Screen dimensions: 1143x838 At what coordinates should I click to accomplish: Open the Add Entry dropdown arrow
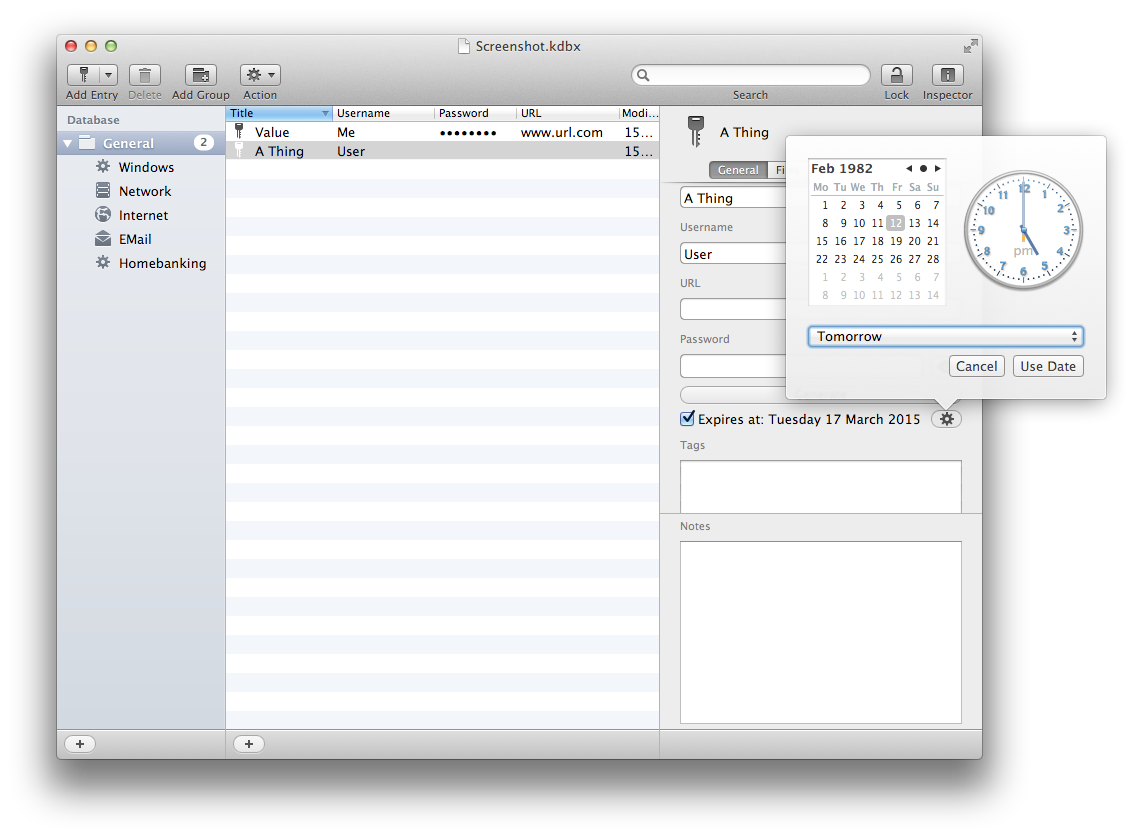pyautogui.click(x=108, y=75)
